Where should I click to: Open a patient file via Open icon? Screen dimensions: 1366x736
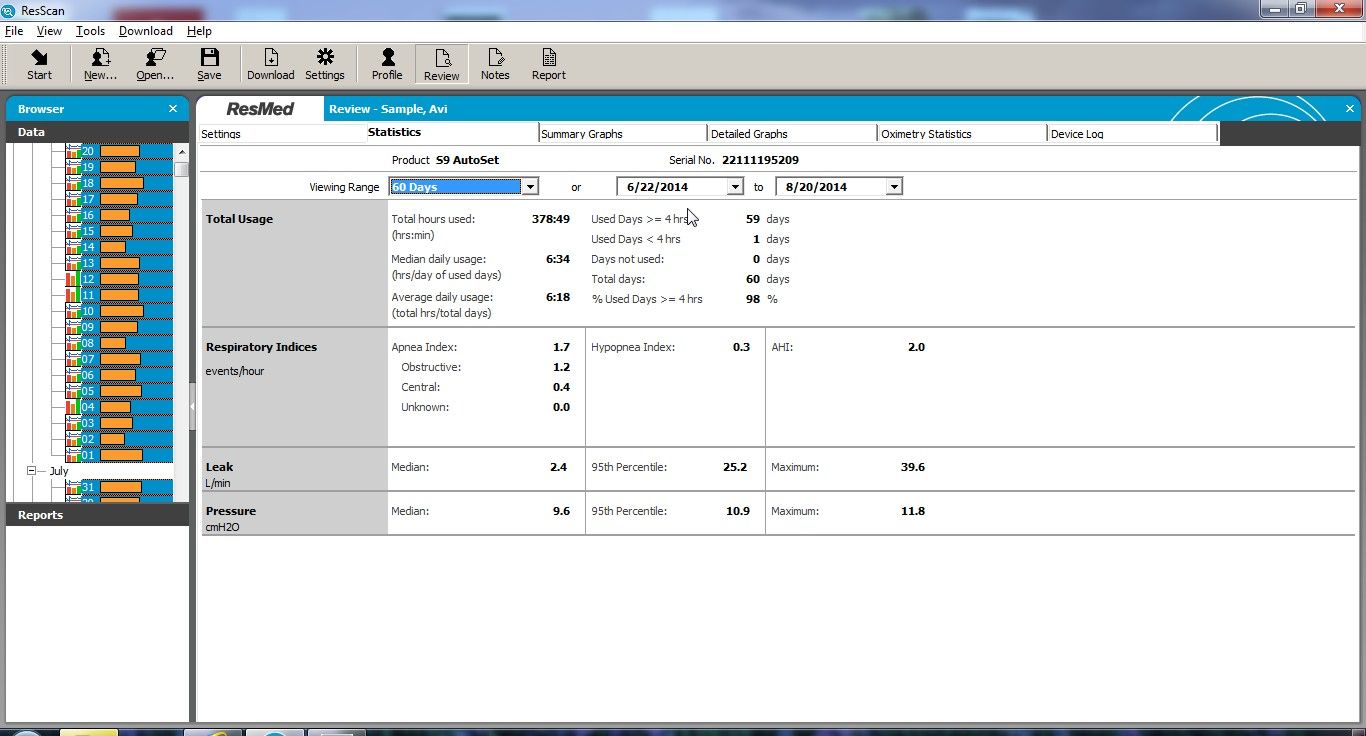[155, 64]
